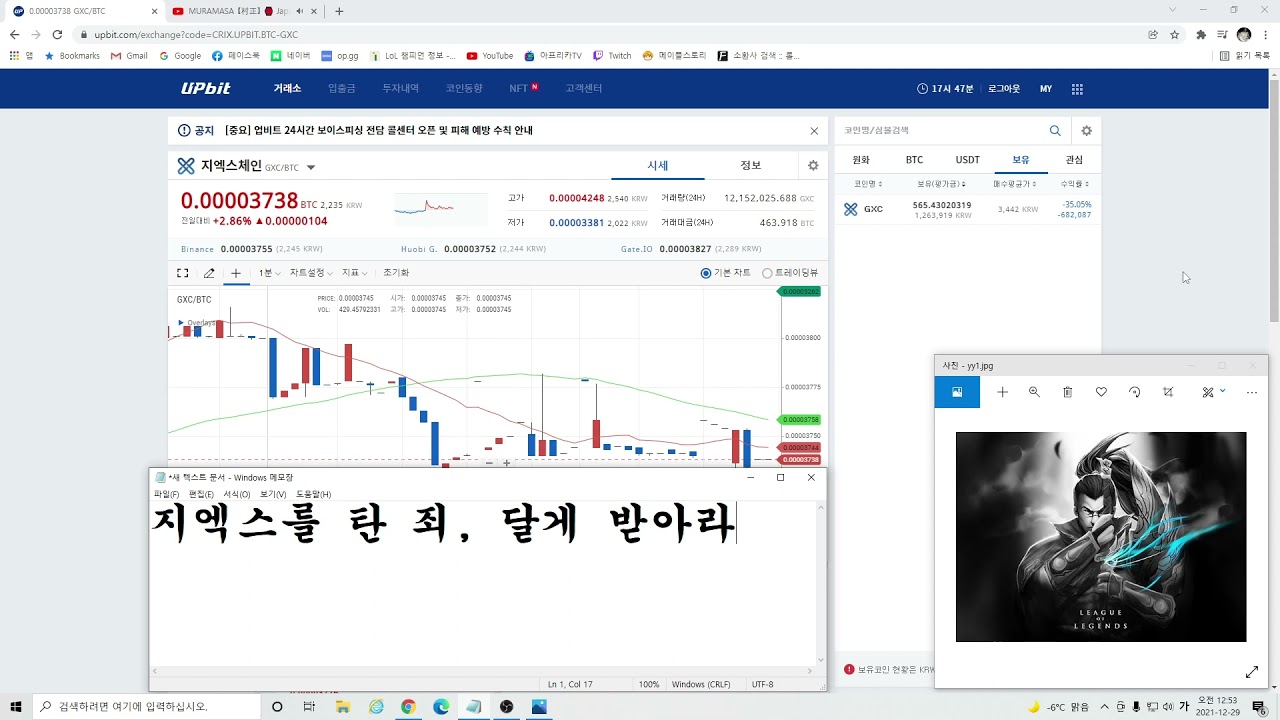Open File Explorer from the taskbar
The height and width of the screenshot is (720, 1280).
click(343, 707)
